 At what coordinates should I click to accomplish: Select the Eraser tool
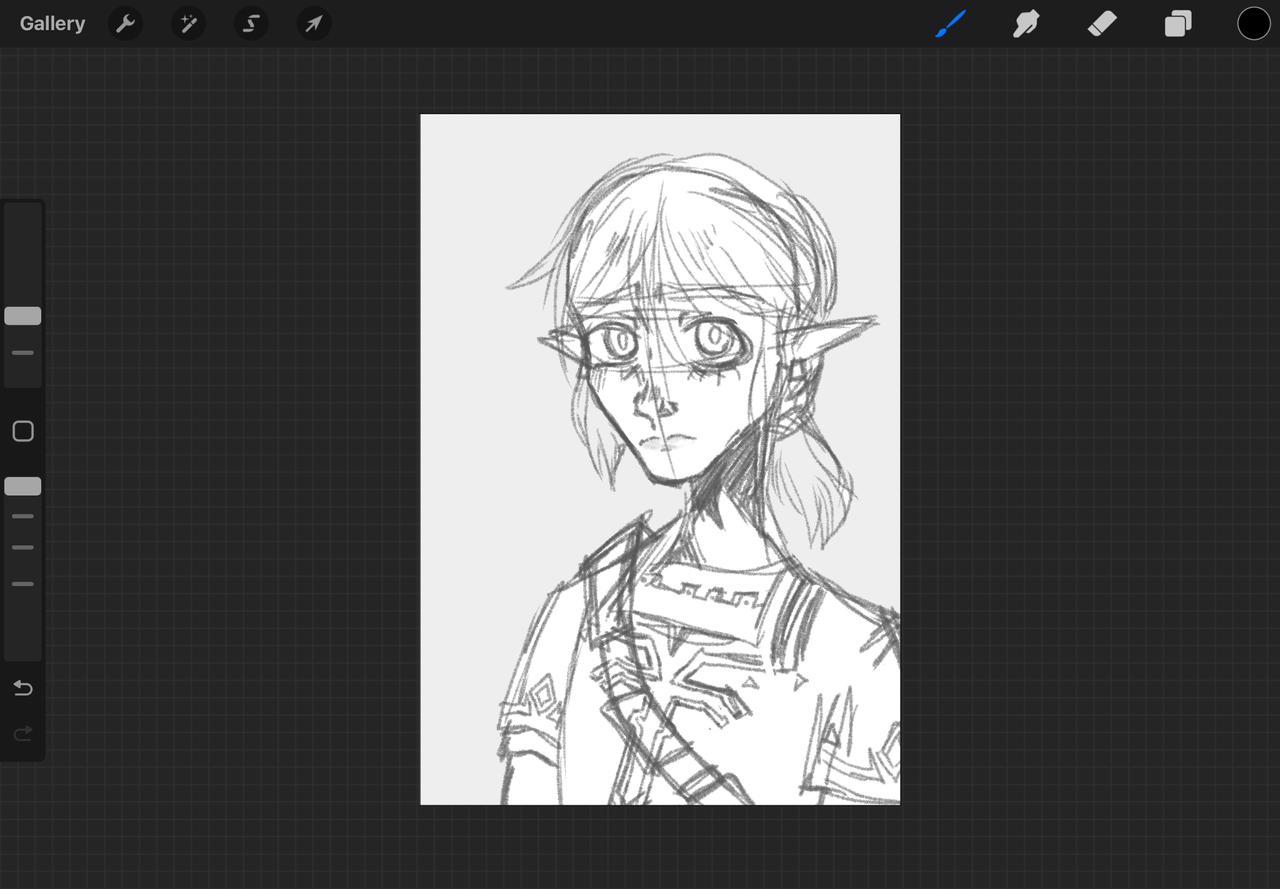click(1101, 24)
